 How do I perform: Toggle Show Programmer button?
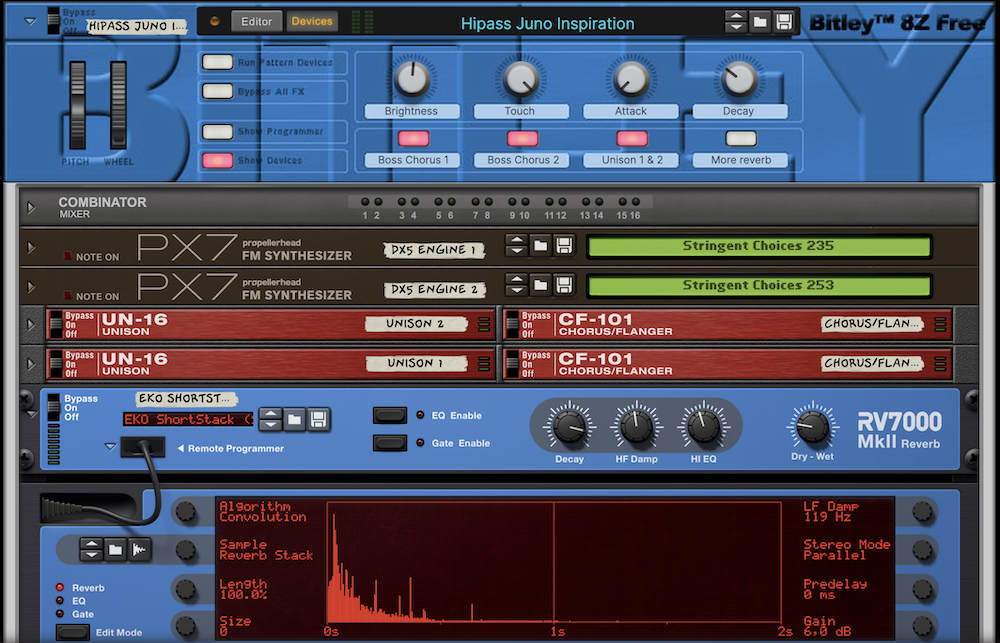[x=217, y=131]
